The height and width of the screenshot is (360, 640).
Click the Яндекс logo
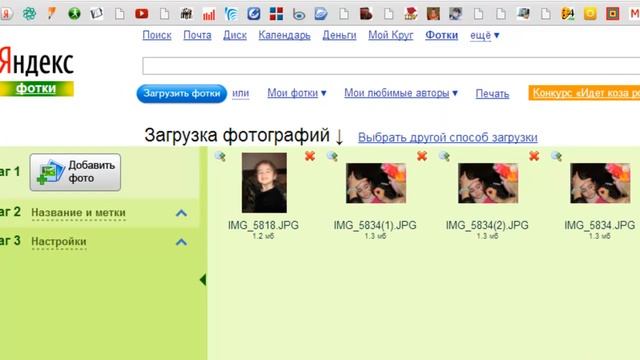[36, 62]
